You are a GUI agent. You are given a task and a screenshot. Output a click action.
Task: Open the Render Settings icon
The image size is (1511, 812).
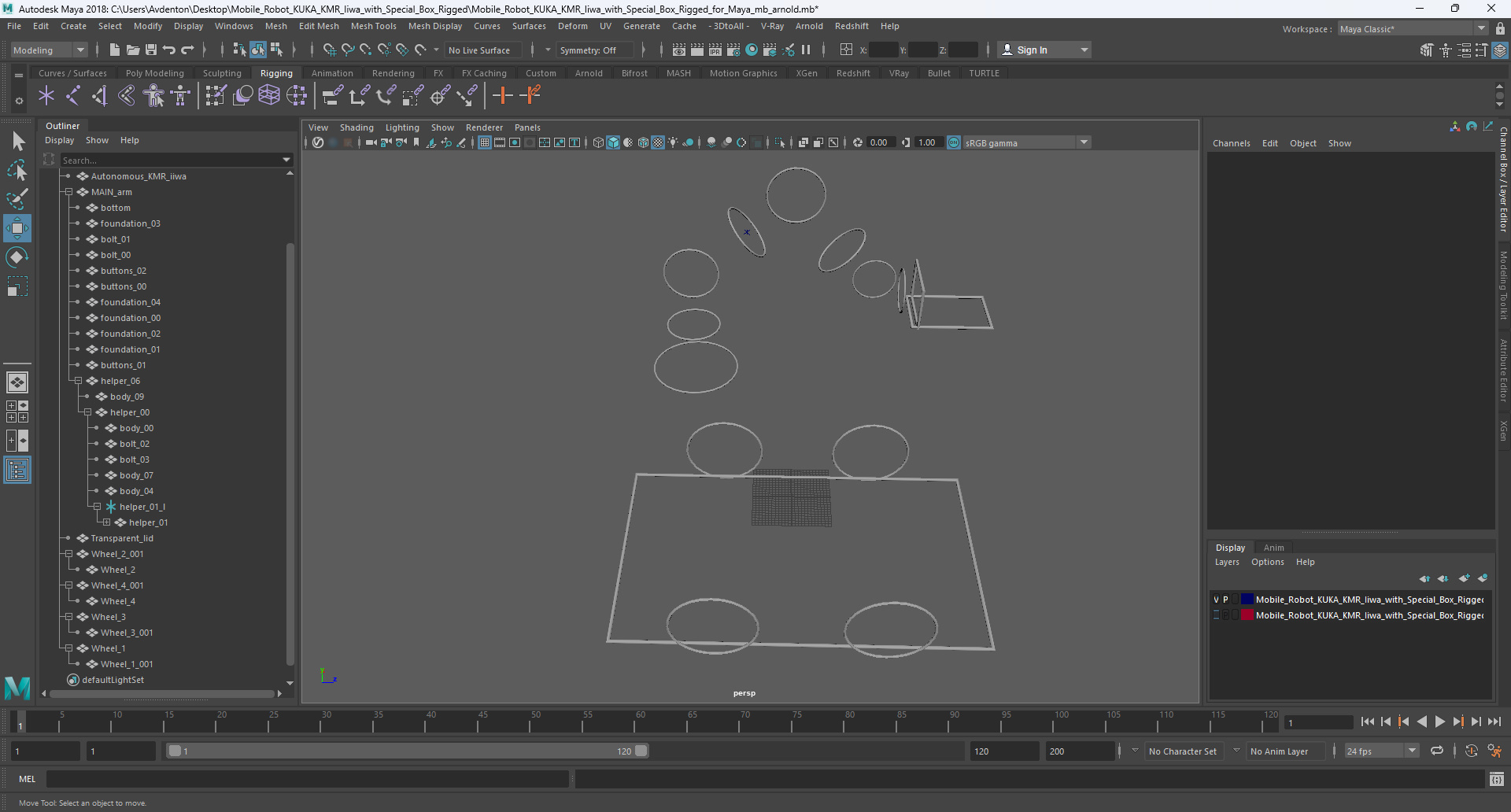point(733,50)
